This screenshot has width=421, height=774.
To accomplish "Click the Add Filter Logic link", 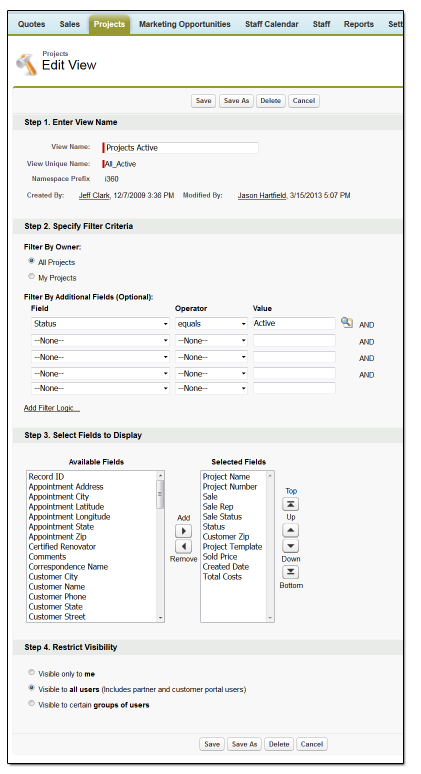I will pos(51,408).
